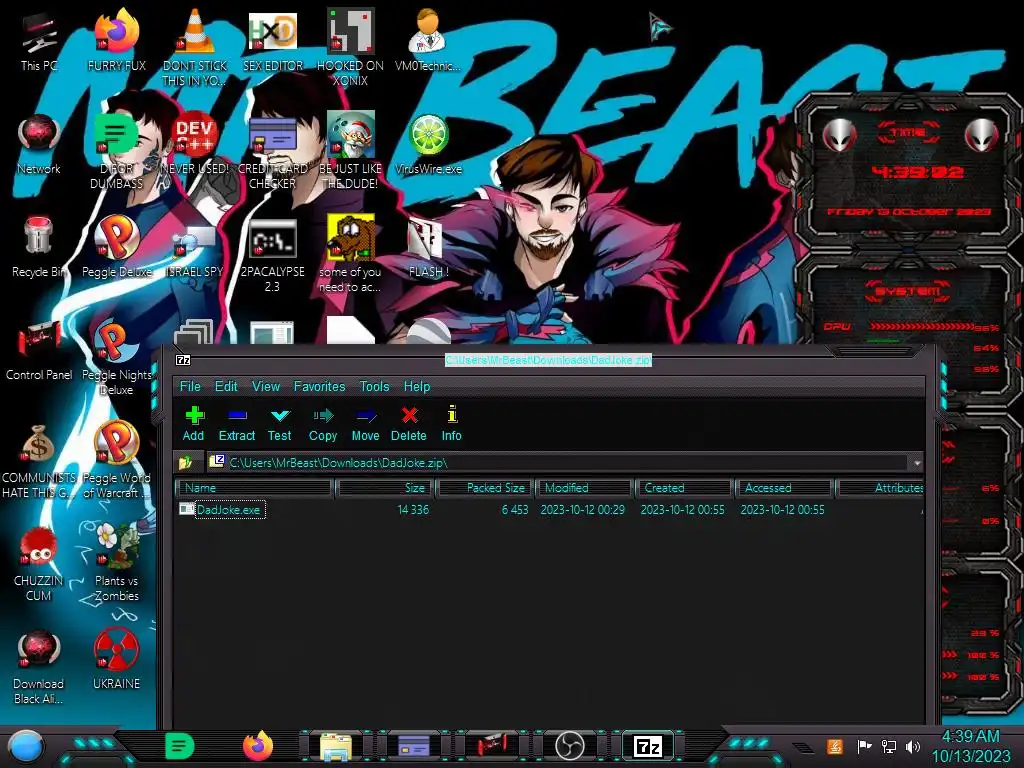The width and height of the screenshot is (1024, 768).
Task: Choose the Move toolbar icon
Action: 365,424
